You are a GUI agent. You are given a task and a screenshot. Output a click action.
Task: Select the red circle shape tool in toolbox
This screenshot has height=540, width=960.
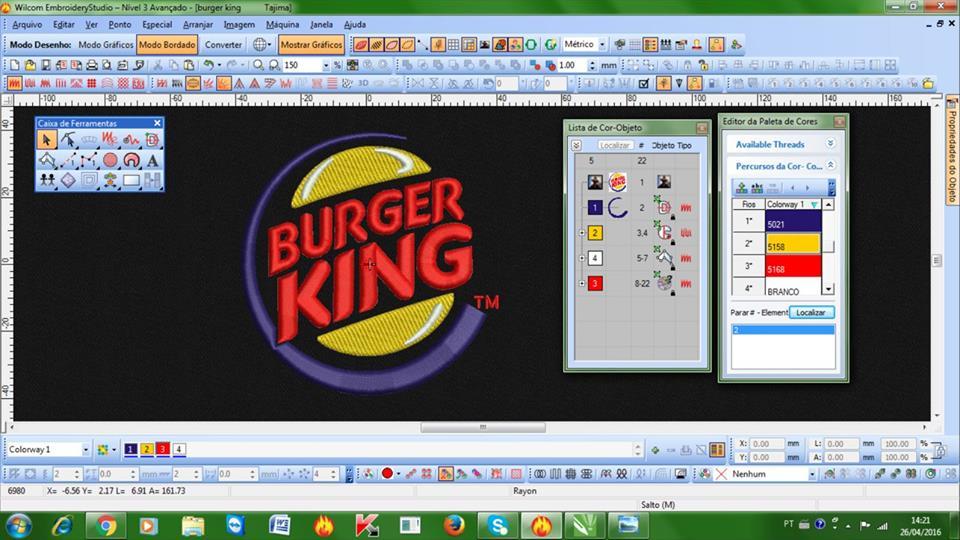110,160
